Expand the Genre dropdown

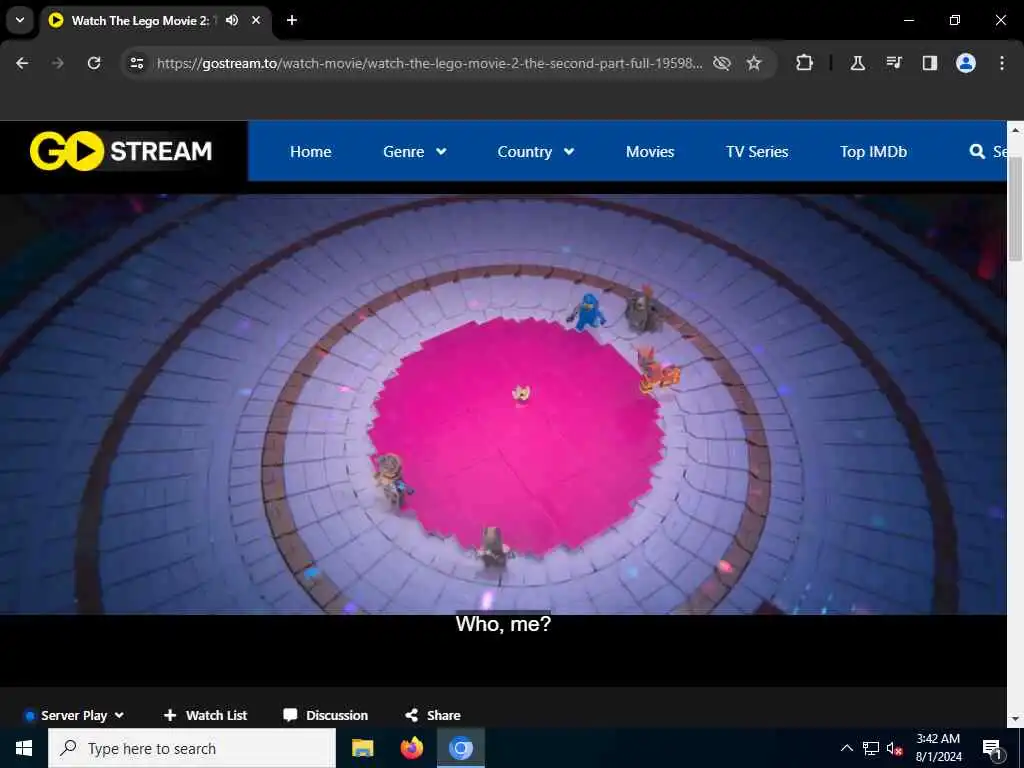415,152
